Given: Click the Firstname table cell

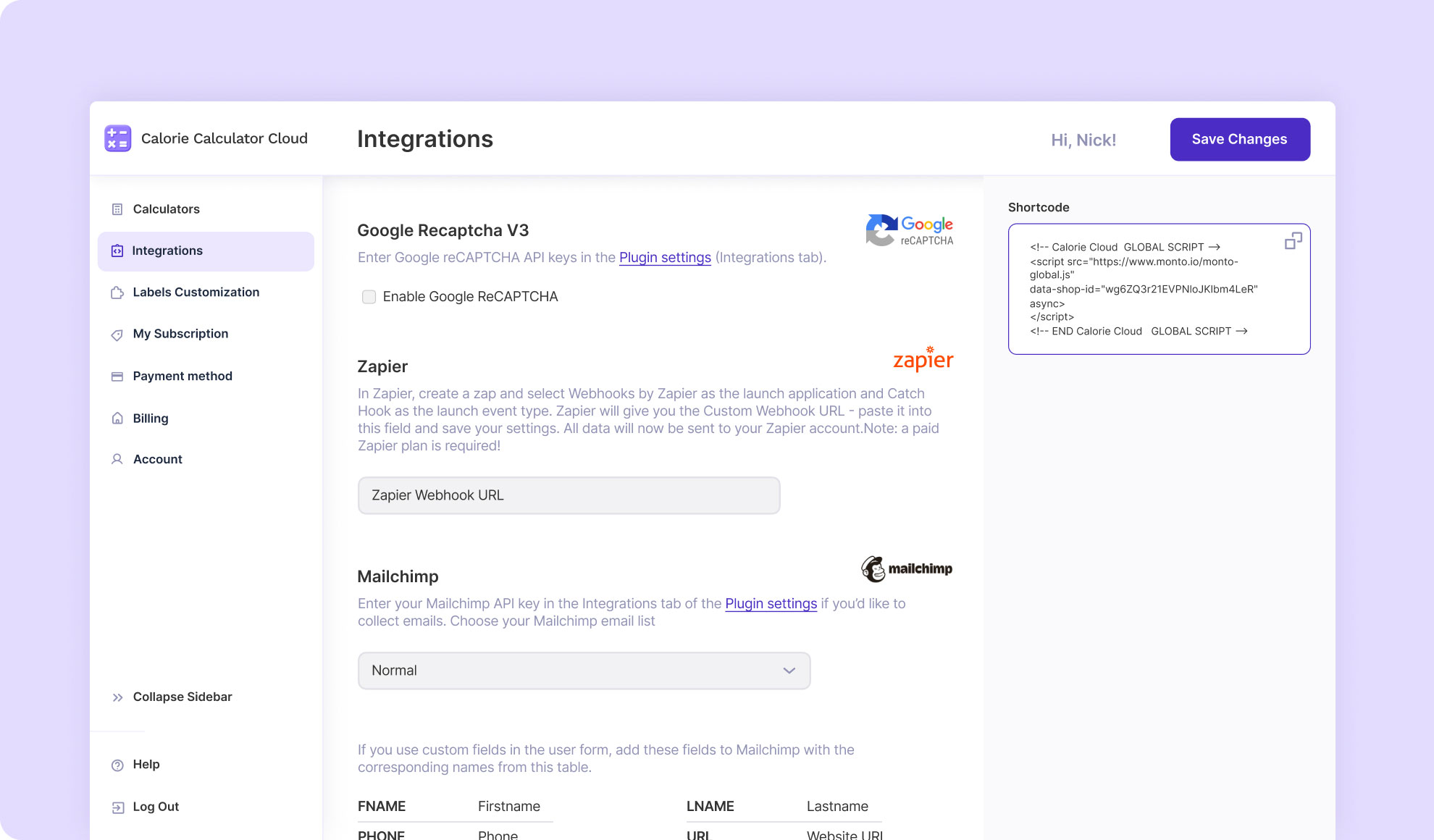Looking at the screenshot, I should (x=509, y=806).
